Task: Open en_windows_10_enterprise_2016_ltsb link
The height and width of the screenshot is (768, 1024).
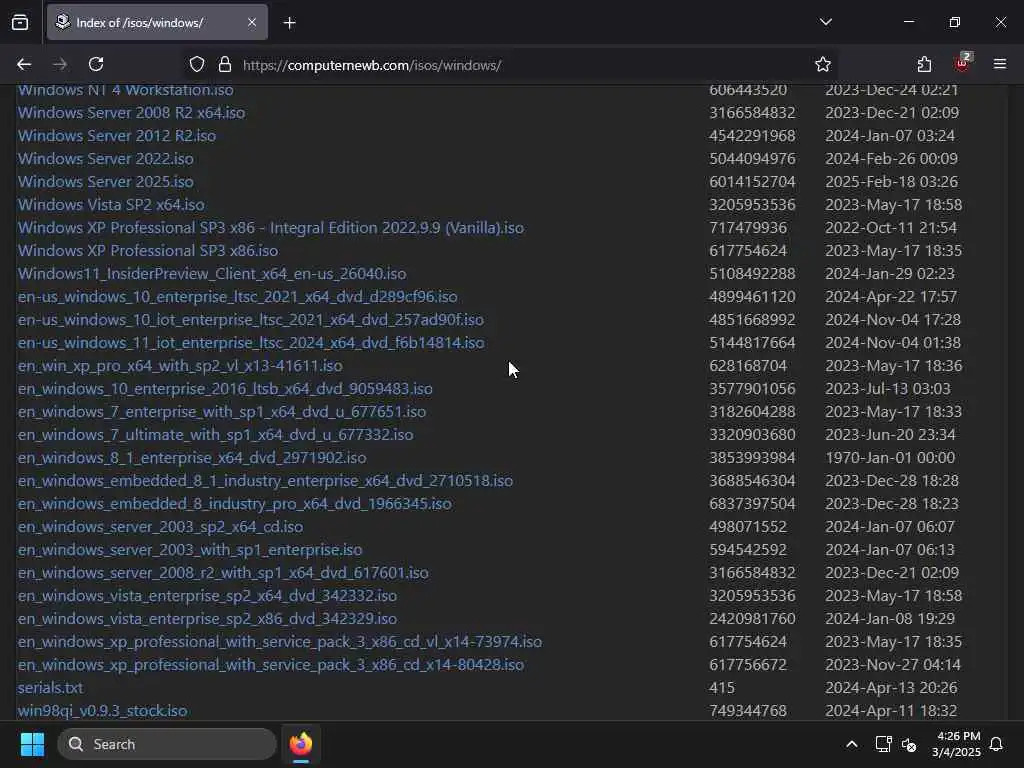Action: tap(225, 389)
